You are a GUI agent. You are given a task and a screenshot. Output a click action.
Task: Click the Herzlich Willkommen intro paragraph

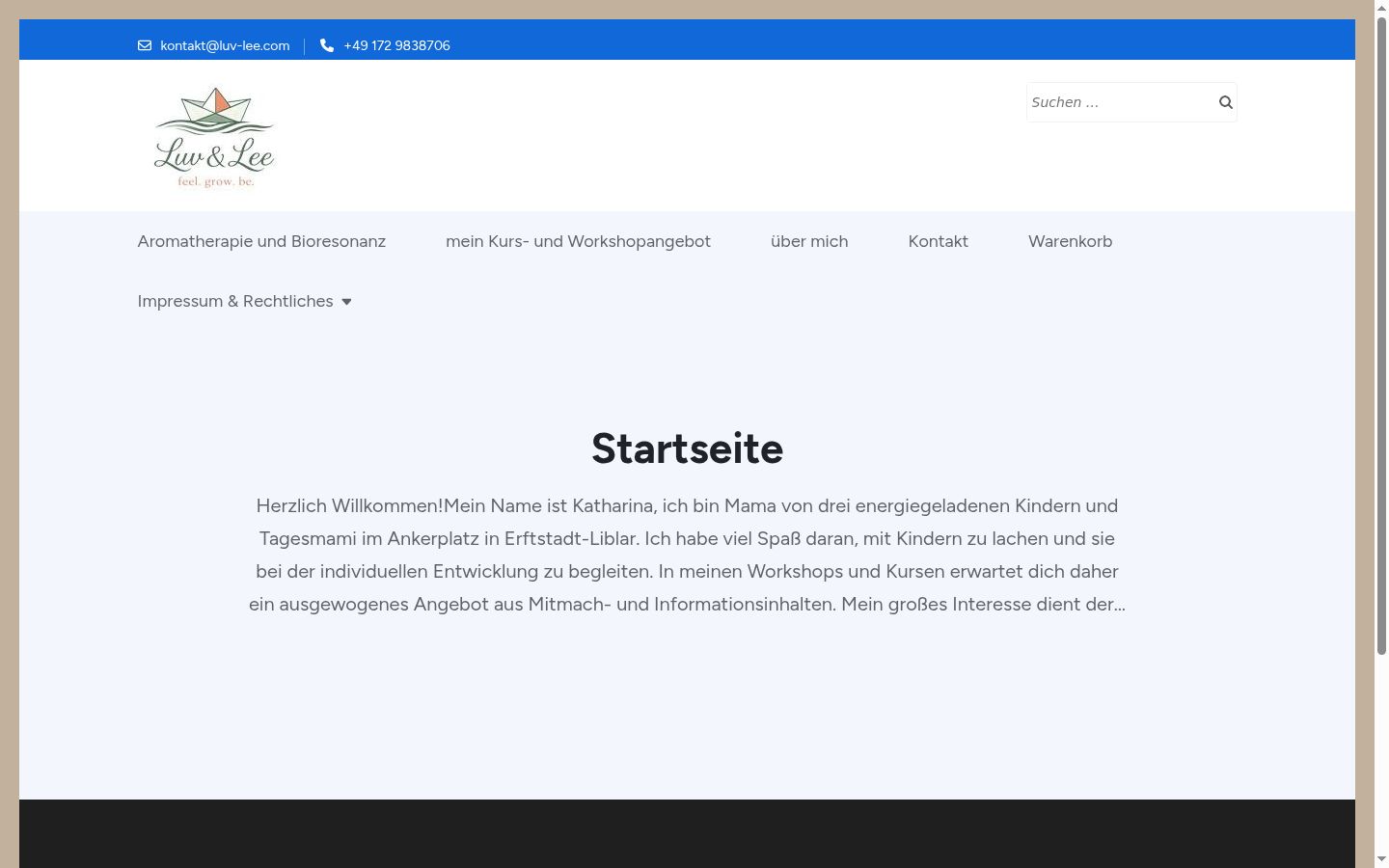tap(687, 555)
